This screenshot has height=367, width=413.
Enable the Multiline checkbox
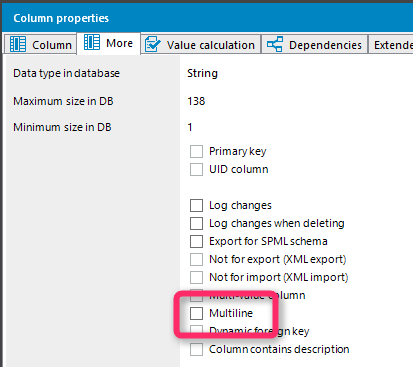(x=196, y=313)
